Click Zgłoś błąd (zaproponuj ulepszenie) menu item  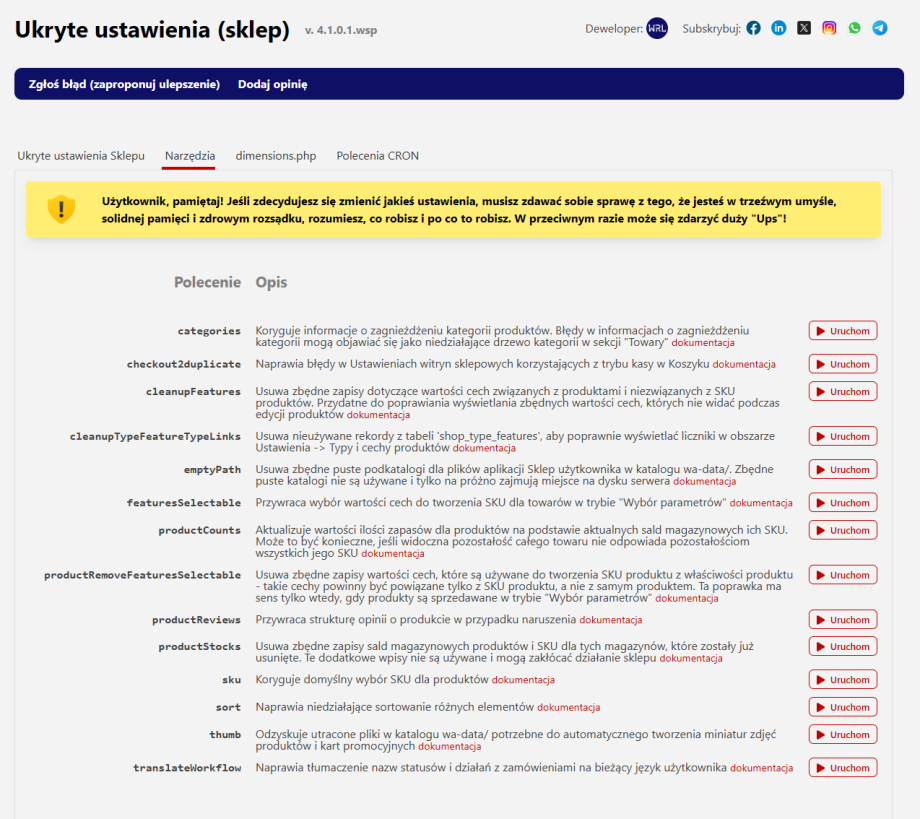coord(124,84)
